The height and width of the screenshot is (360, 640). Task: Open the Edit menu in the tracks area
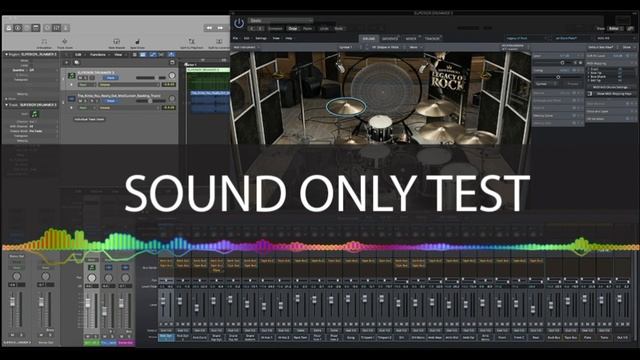(x=78, y=54)
